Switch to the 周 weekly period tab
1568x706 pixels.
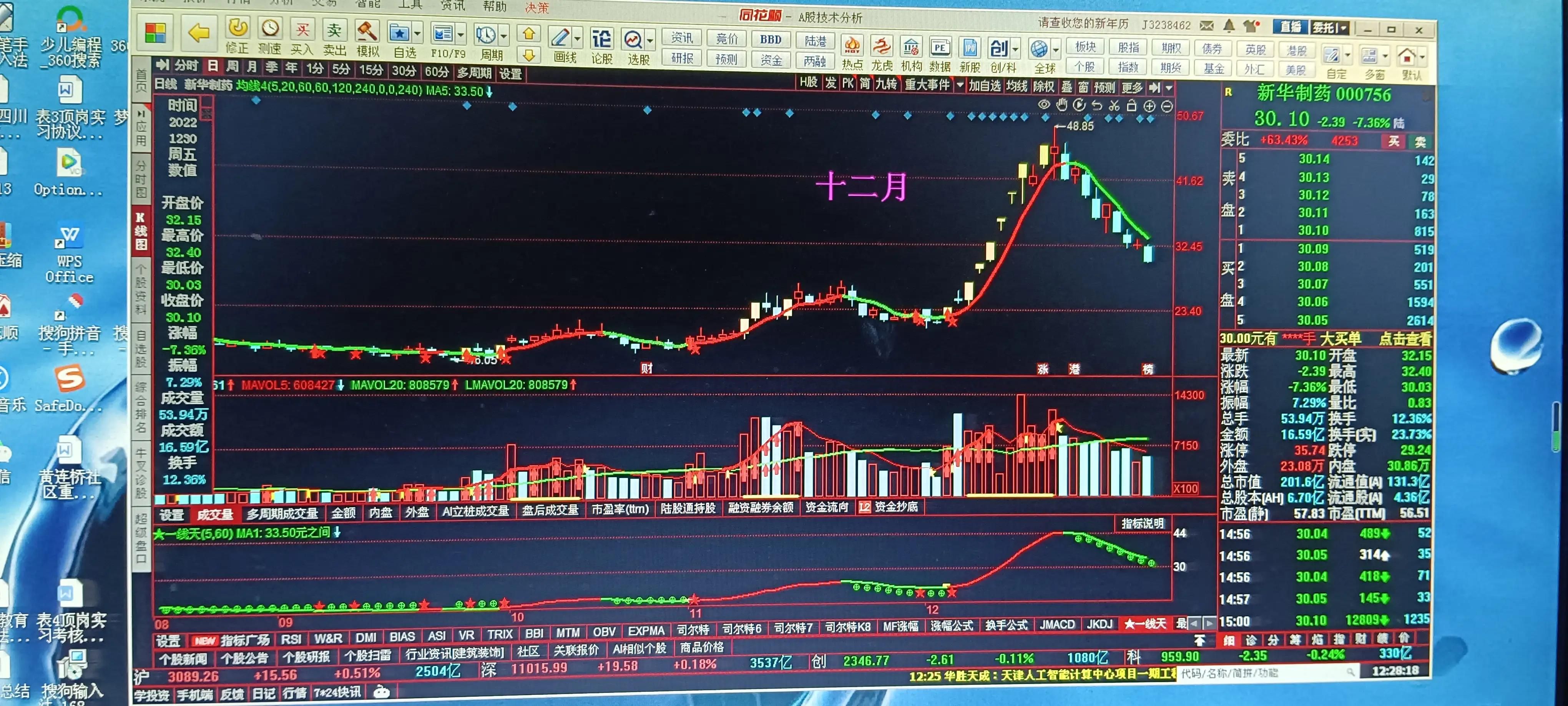[232, 67]
